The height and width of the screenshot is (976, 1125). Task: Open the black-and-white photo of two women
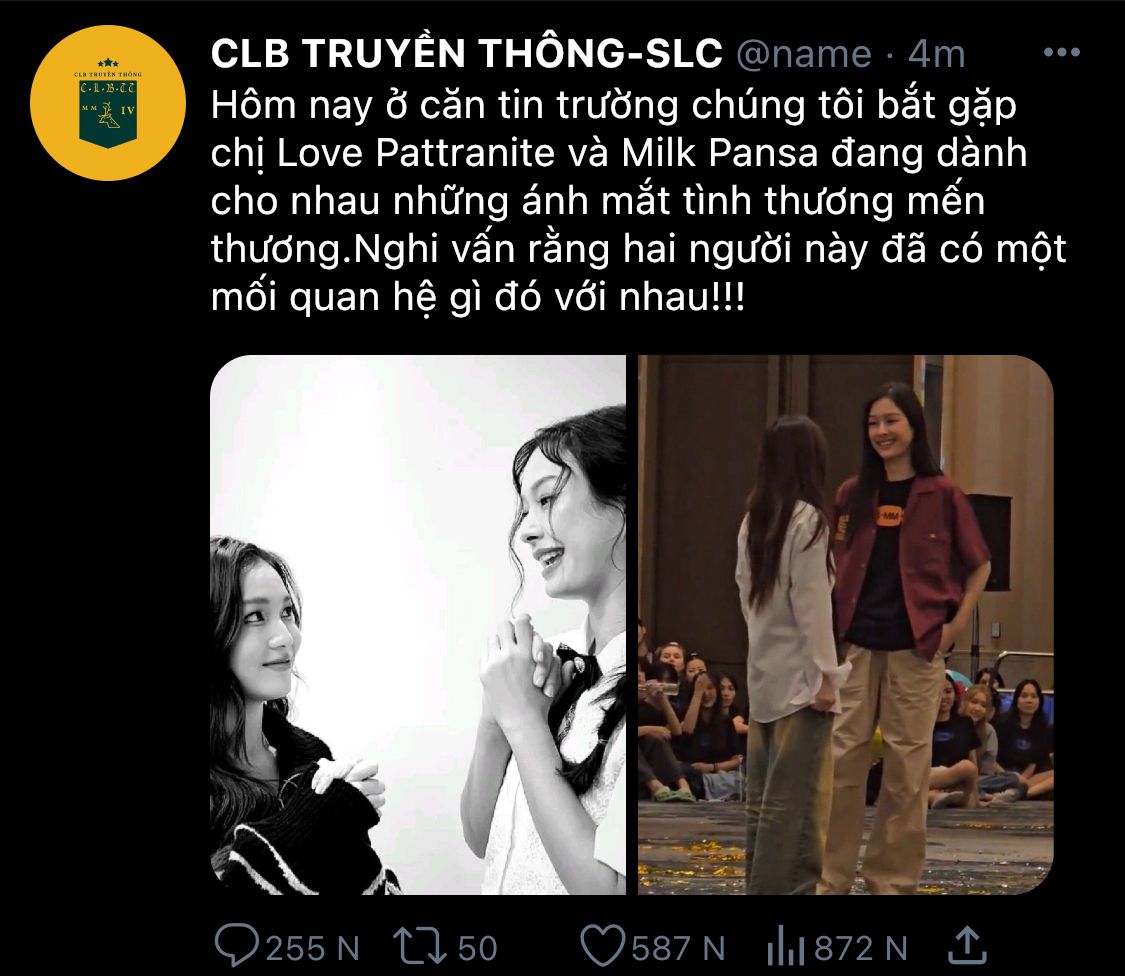pyautogui.click(x=418, y=624)
